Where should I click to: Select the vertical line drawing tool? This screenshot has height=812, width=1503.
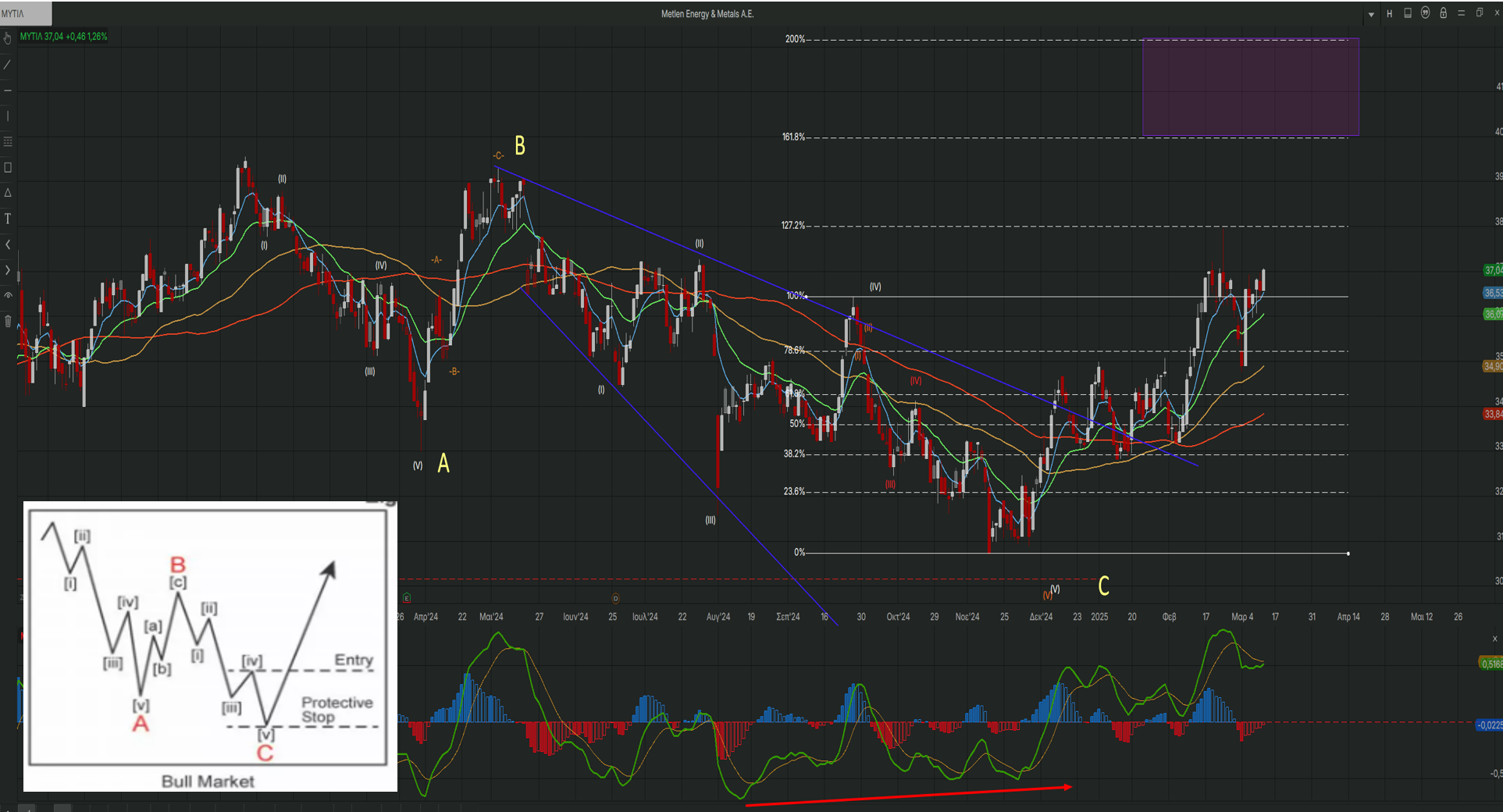(7, 116)
